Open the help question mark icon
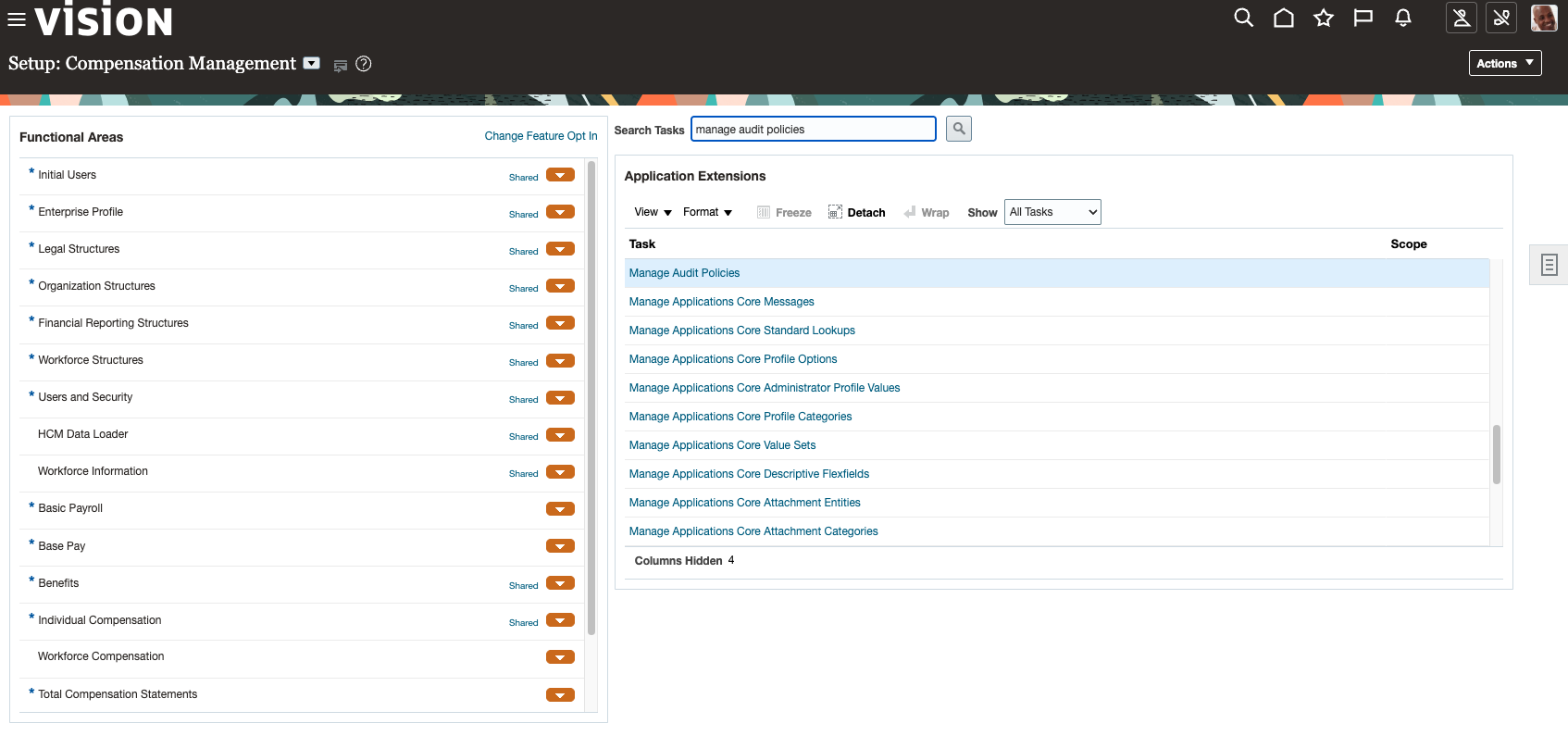 click(364, 64)
